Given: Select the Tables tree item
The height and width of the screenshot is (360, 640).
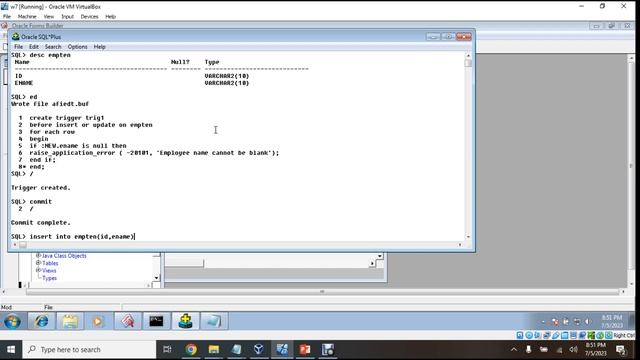Looking at the screenshot, I should click(50, 263).
